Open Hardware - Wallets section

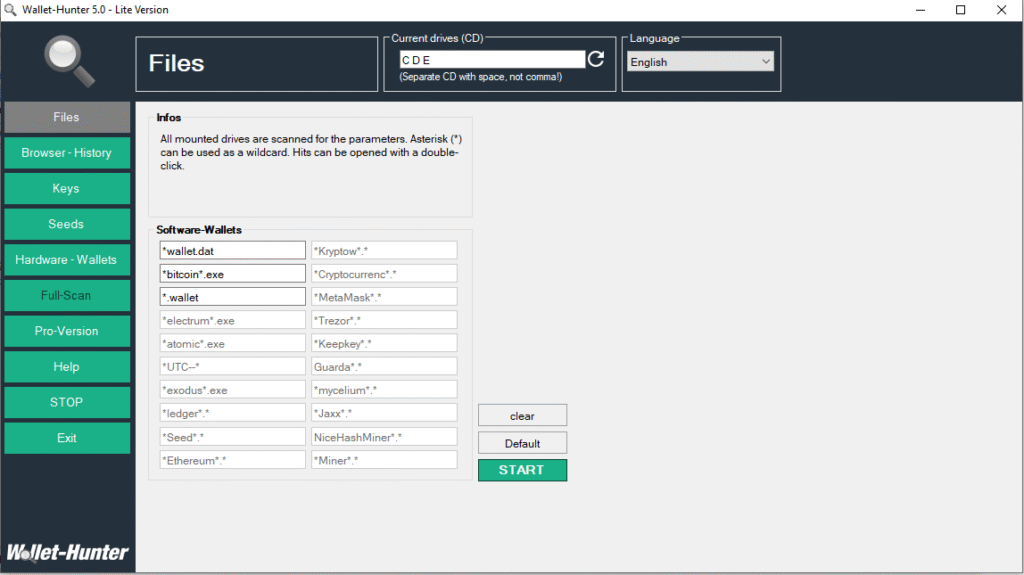67,259
